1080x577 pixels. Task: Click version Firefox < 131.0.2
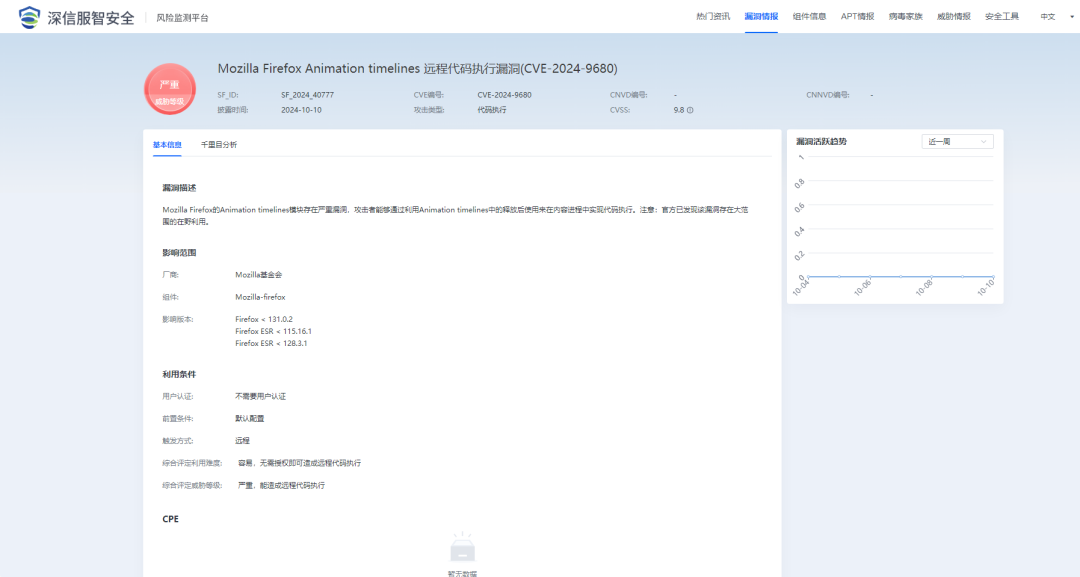pos(264,319)
